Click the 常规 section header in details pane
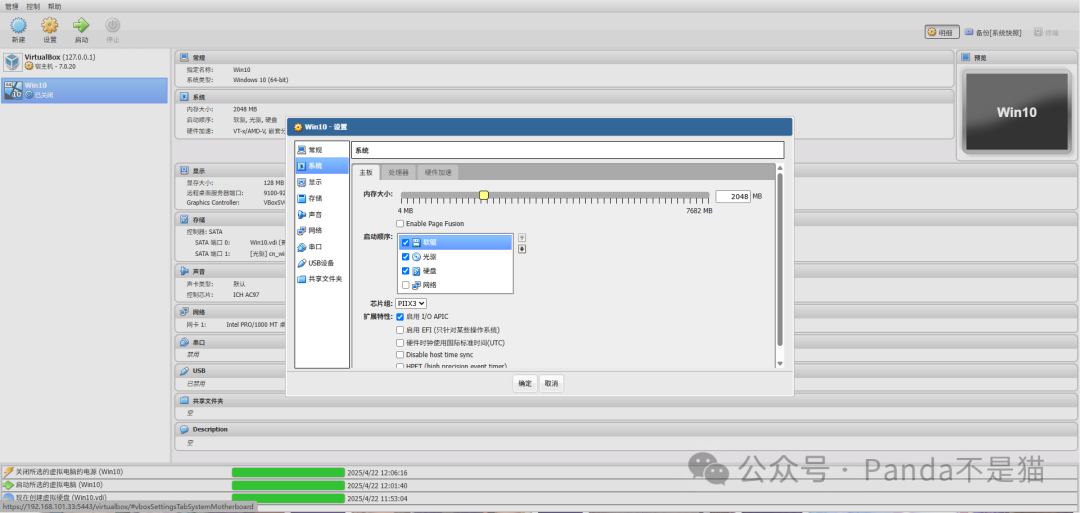This screenshot has height=513, width=1080. [564, 57]
